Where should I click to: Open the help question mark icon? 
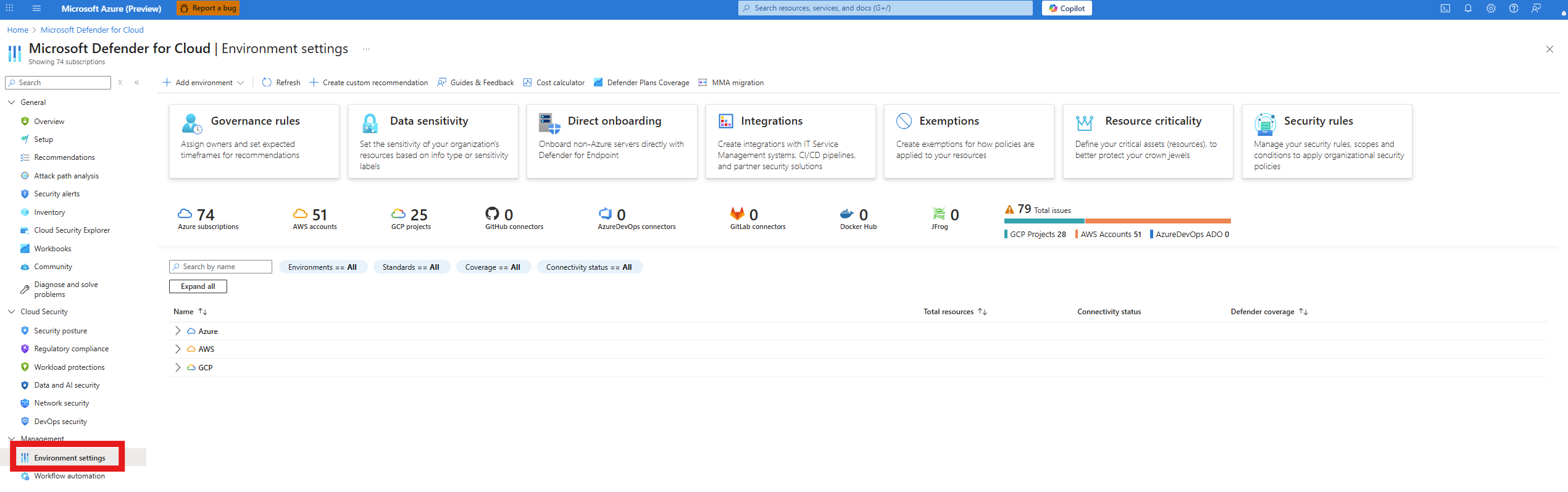[x=1514, y=9]
